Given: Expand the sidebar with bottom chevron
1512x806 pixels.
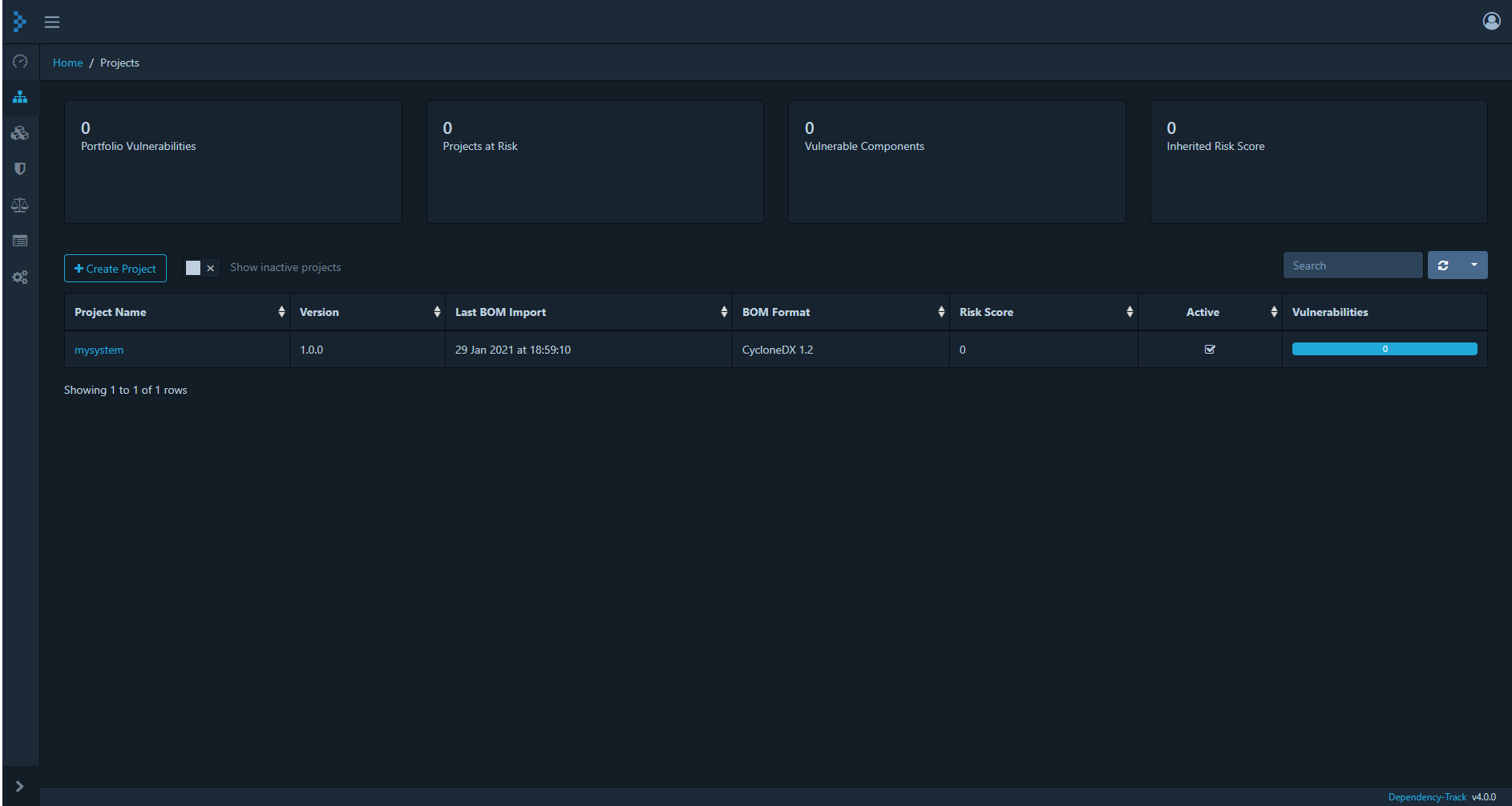Looking at the screenshot, I should [x=20, y=787].
